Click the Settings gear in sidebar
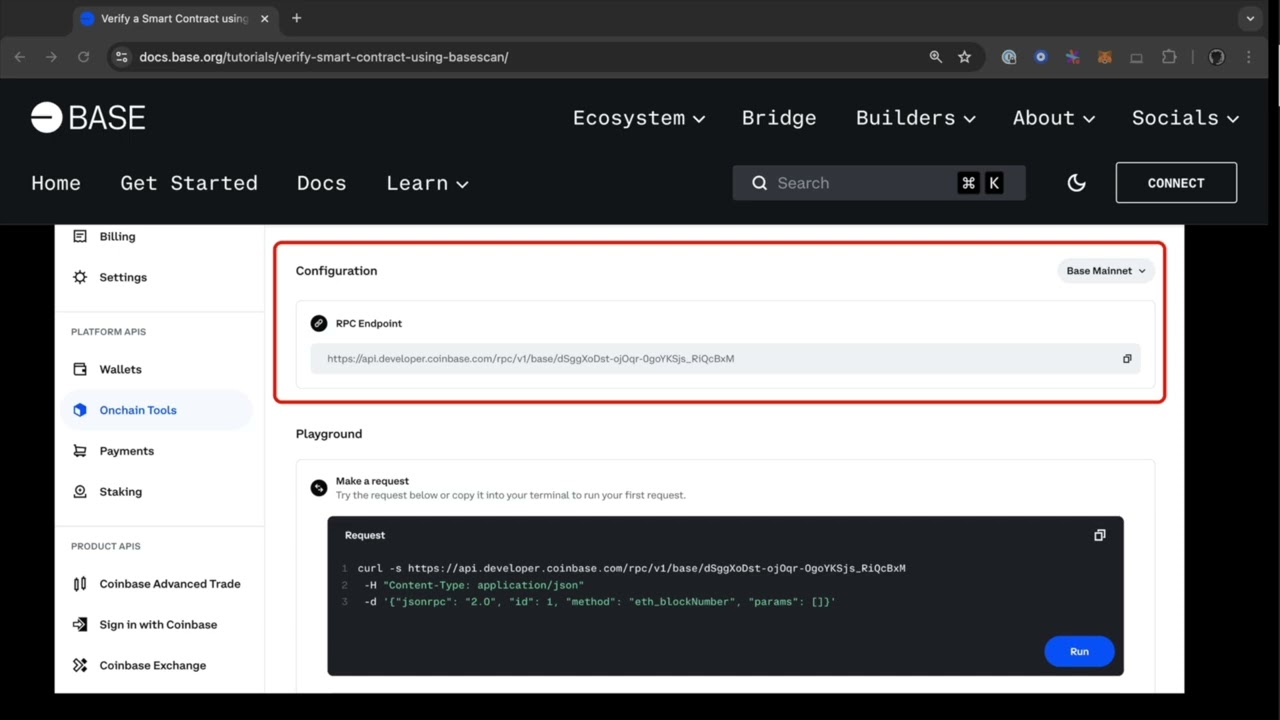Image resolution: width=1280 pixels, height=720 pixels. tap(80, 277)
